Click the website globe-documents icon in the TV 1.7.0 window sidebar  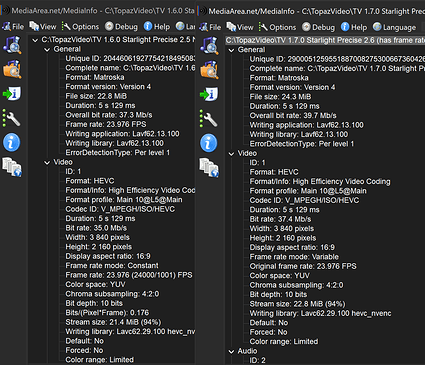(209, 168)
